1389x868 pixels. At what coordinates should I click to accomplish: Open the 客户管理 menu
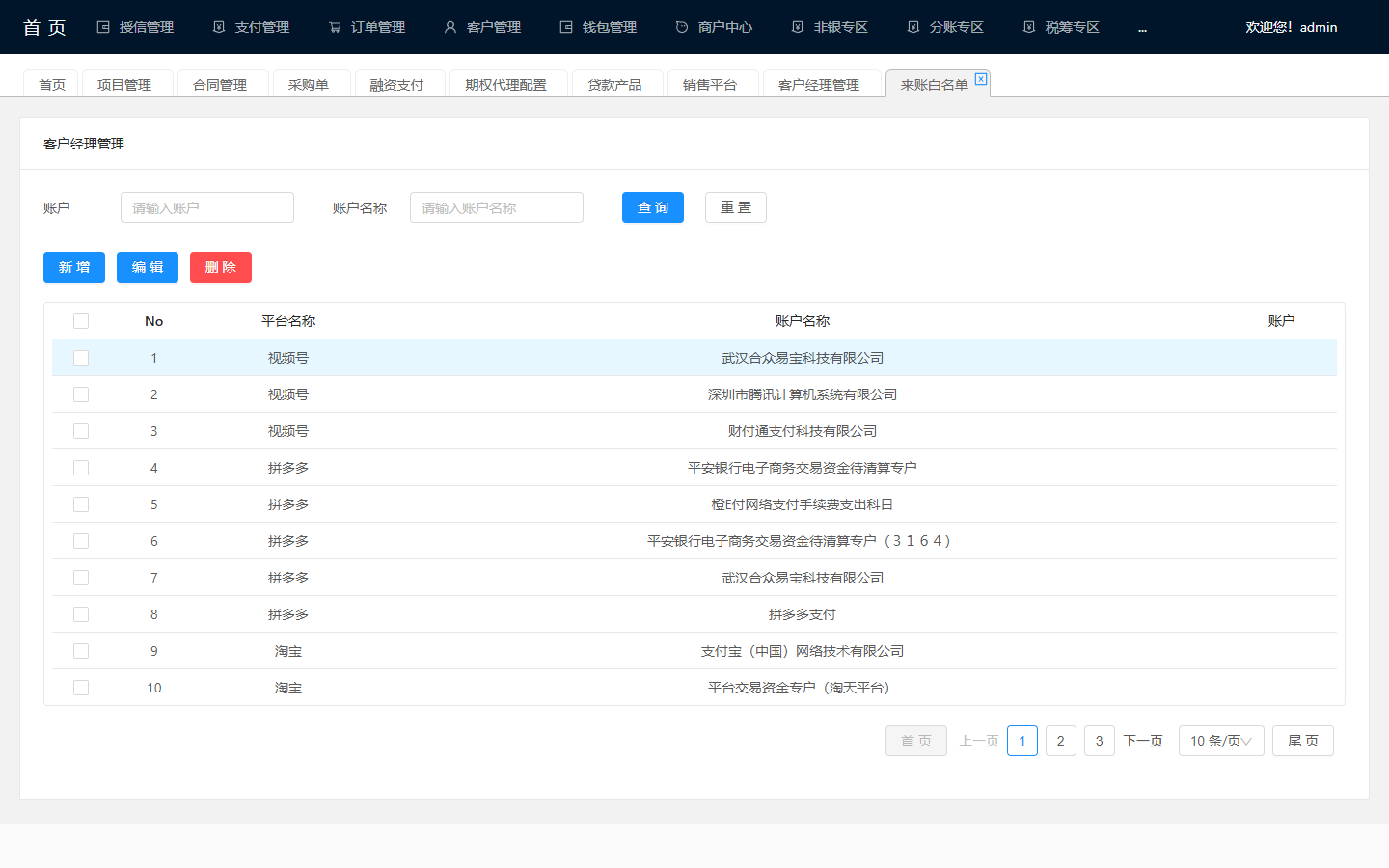coord(483,27)
